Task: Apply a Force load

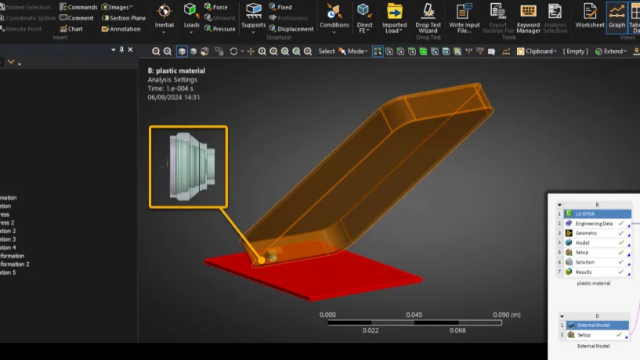Action: 216,7
